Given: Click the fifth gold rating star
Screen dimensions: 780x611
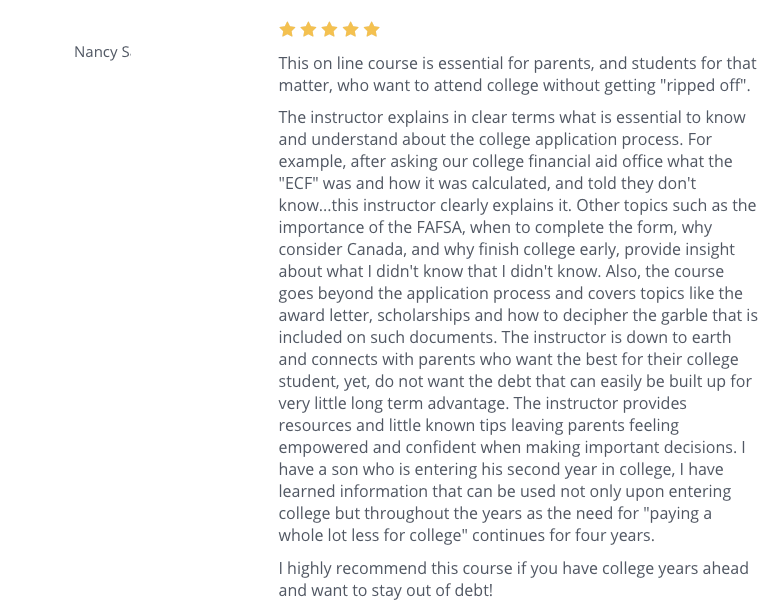Looking at the screenshot, I should click(372, 29).
